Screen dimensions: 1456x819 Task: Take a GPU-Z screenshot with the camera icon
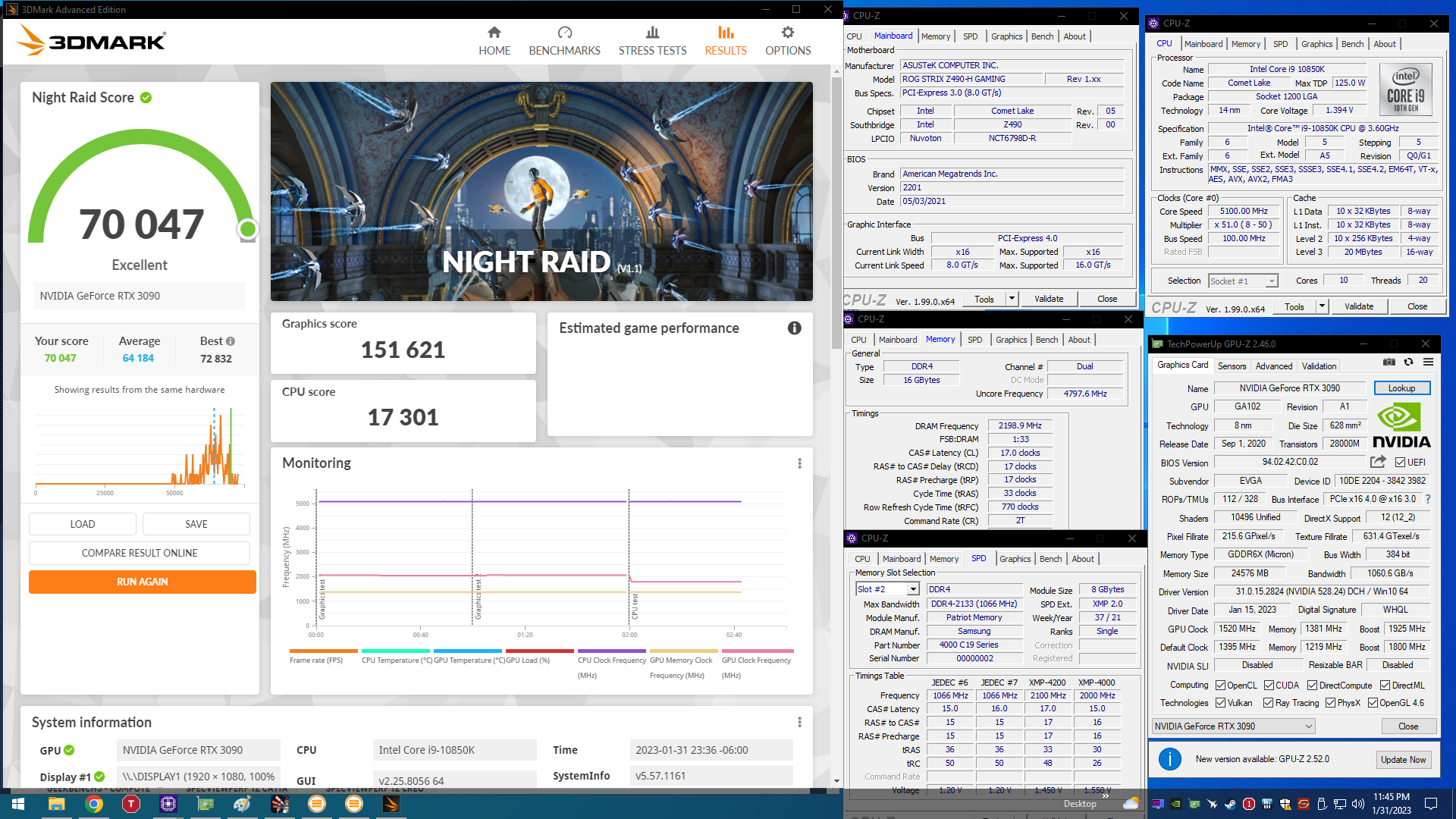[x=1389, y=362]
